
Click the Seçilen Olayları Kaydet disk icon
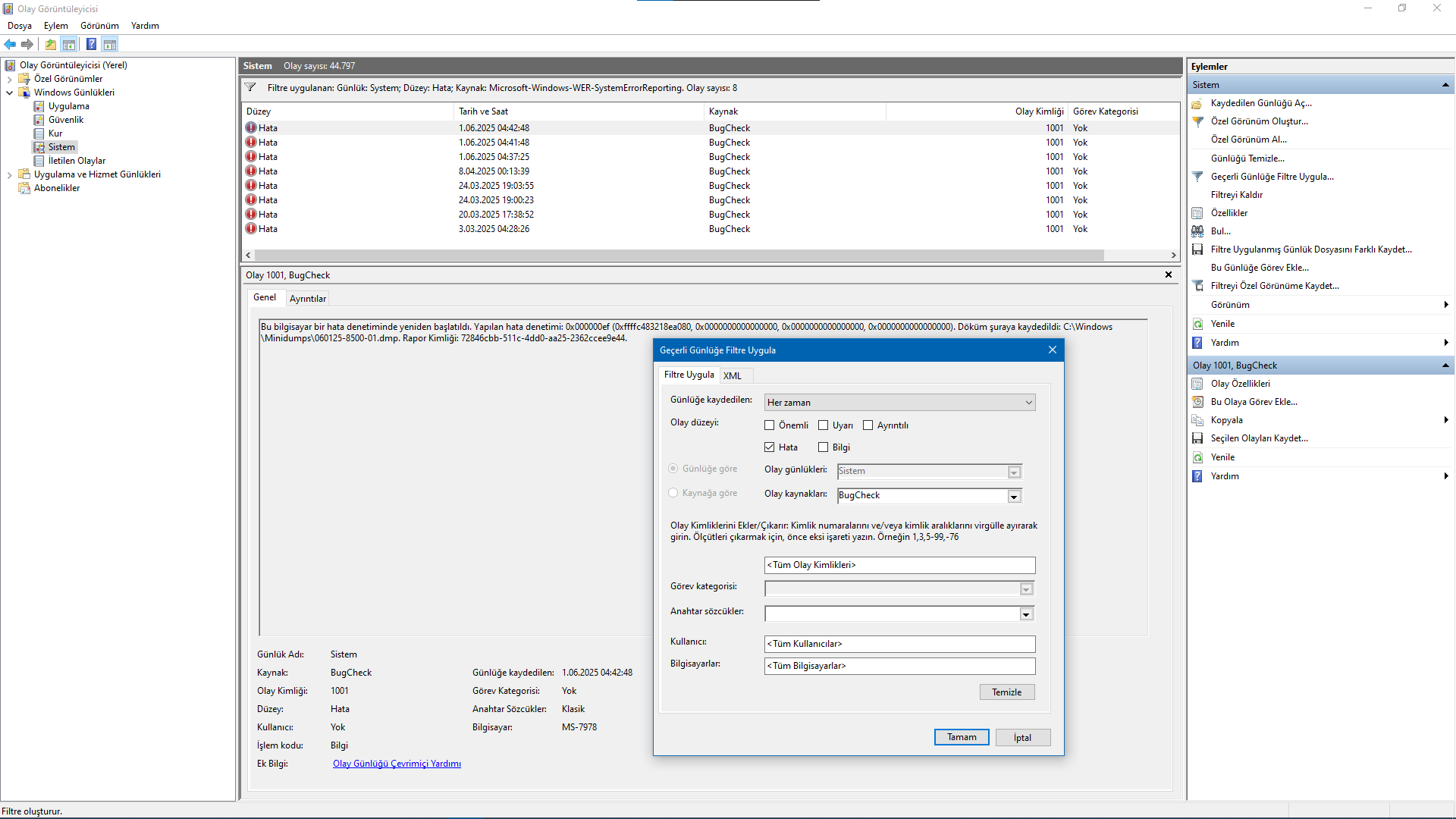1198,438
